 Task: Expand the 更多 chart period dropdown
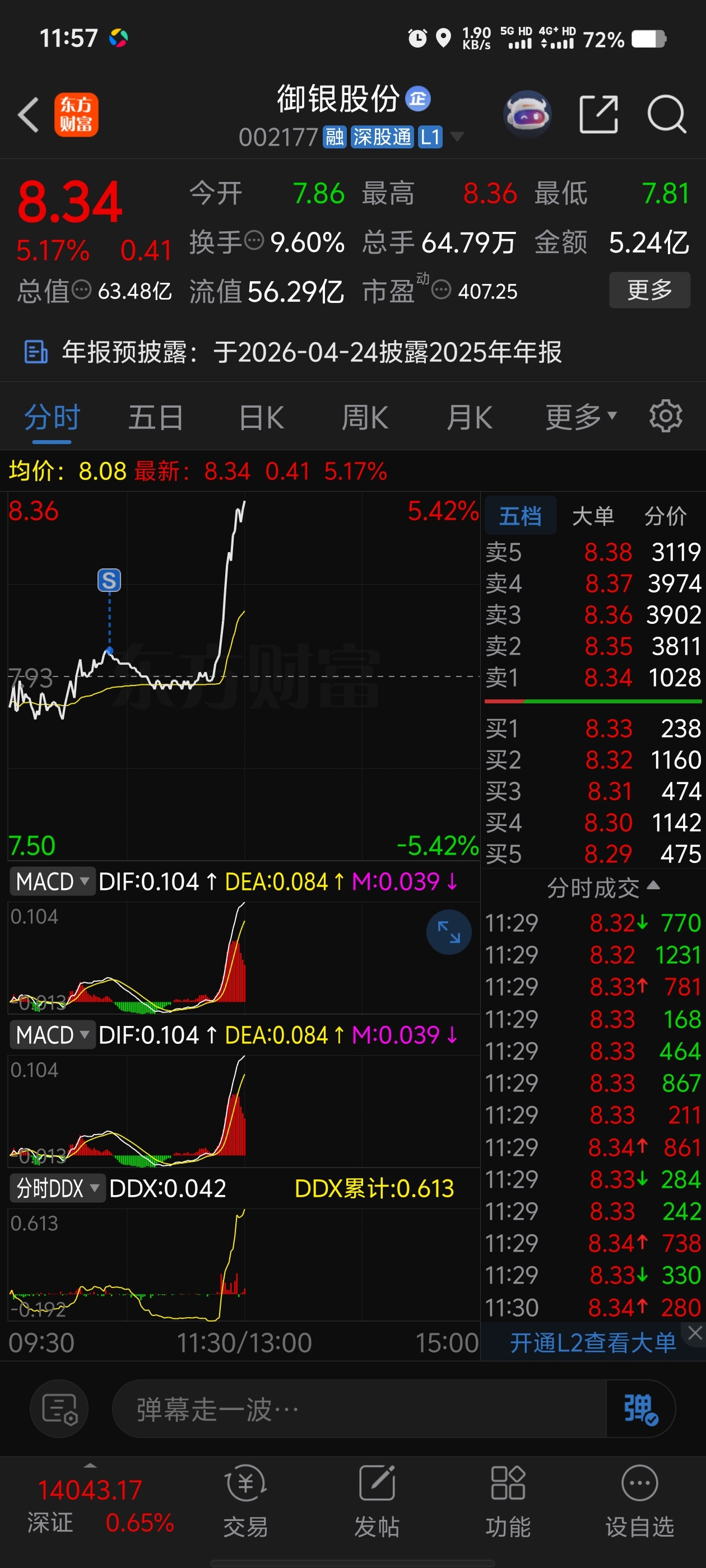581,418
